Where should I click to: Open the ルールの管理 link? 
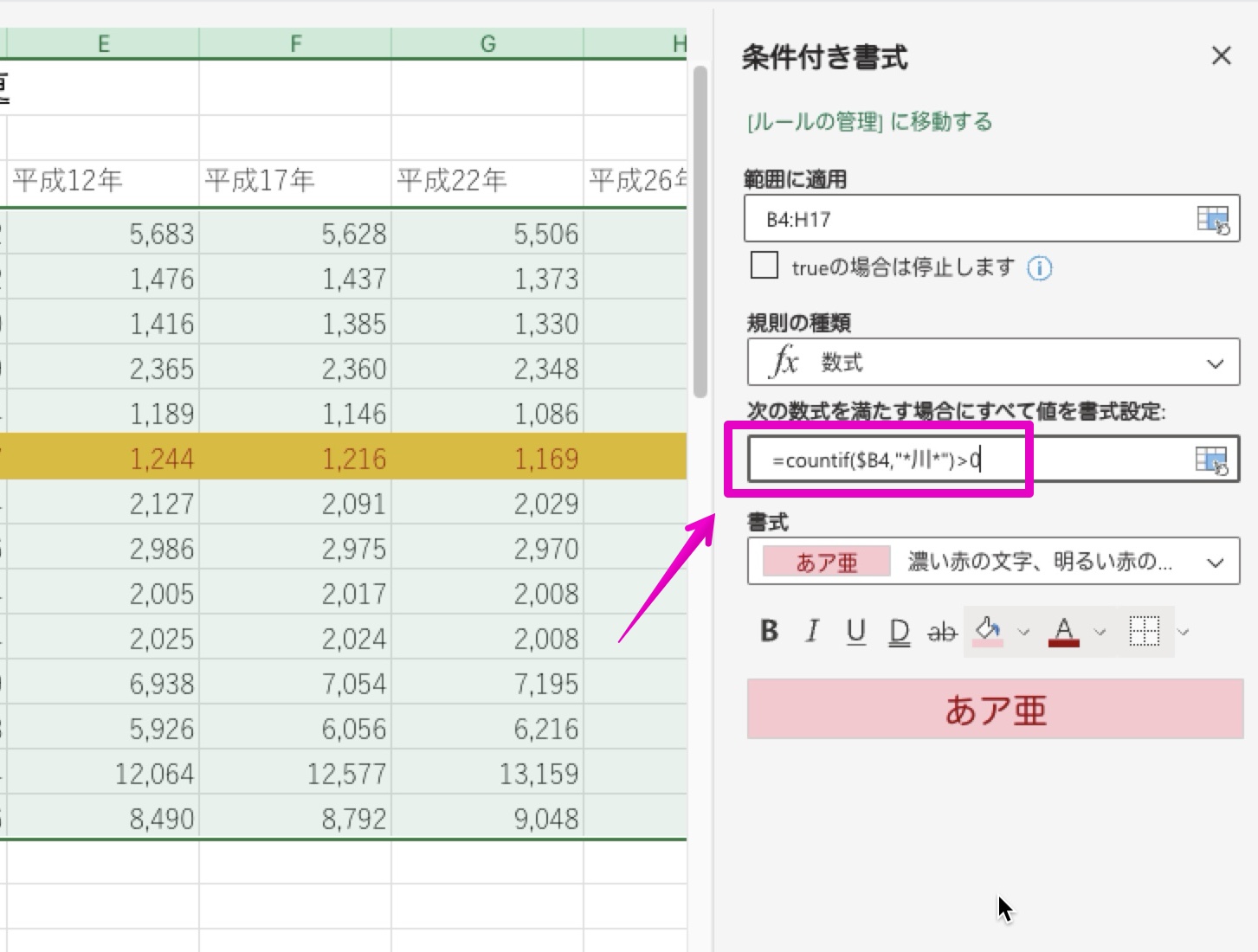tap(869, 121)
